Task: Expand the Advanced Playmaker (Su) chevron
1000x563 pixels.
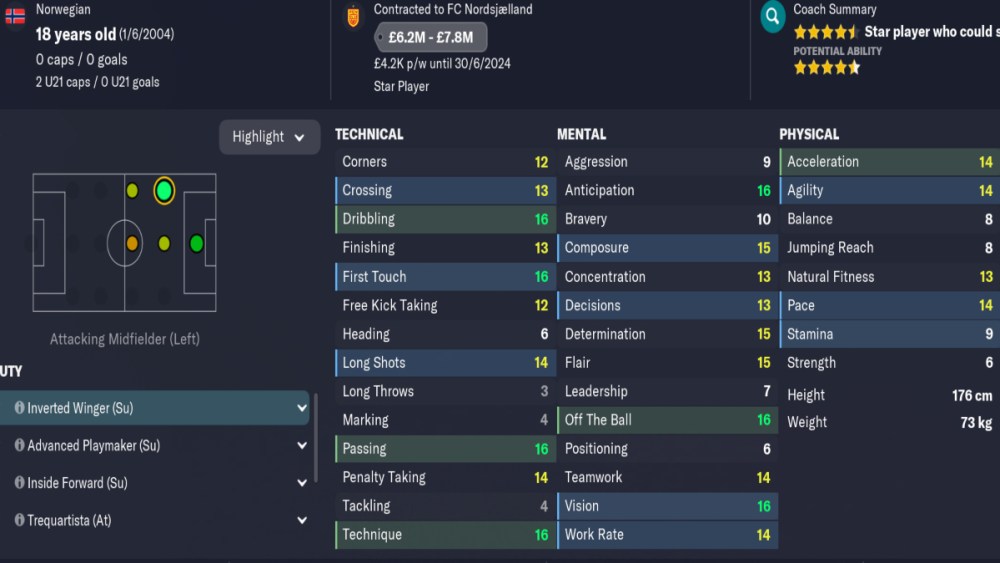Action: coord(302,445)
